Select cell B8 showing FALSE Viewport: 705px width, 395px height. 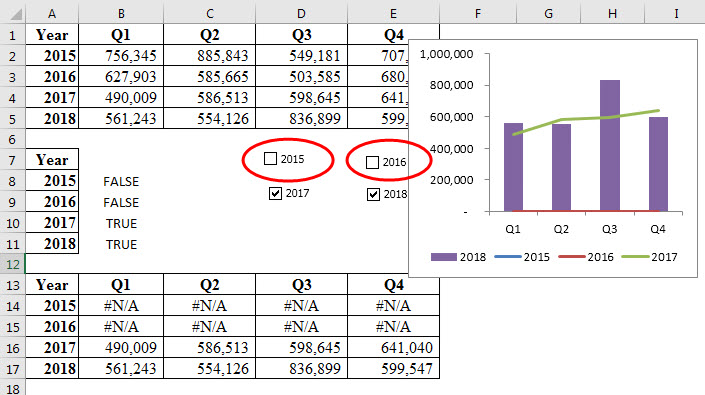[121, 182]
